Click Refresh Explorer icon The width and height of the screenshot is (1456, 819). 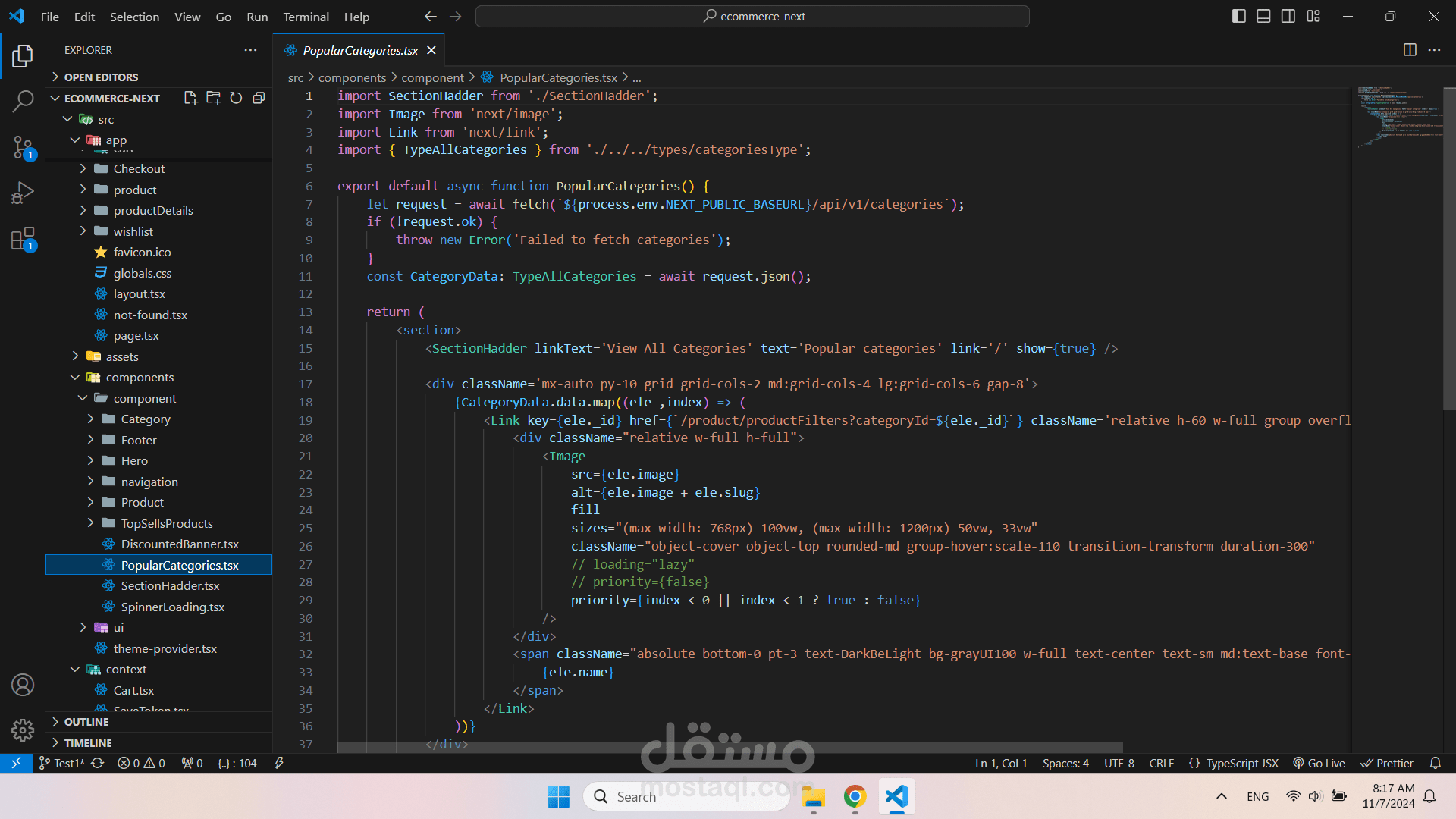point(236,98)
